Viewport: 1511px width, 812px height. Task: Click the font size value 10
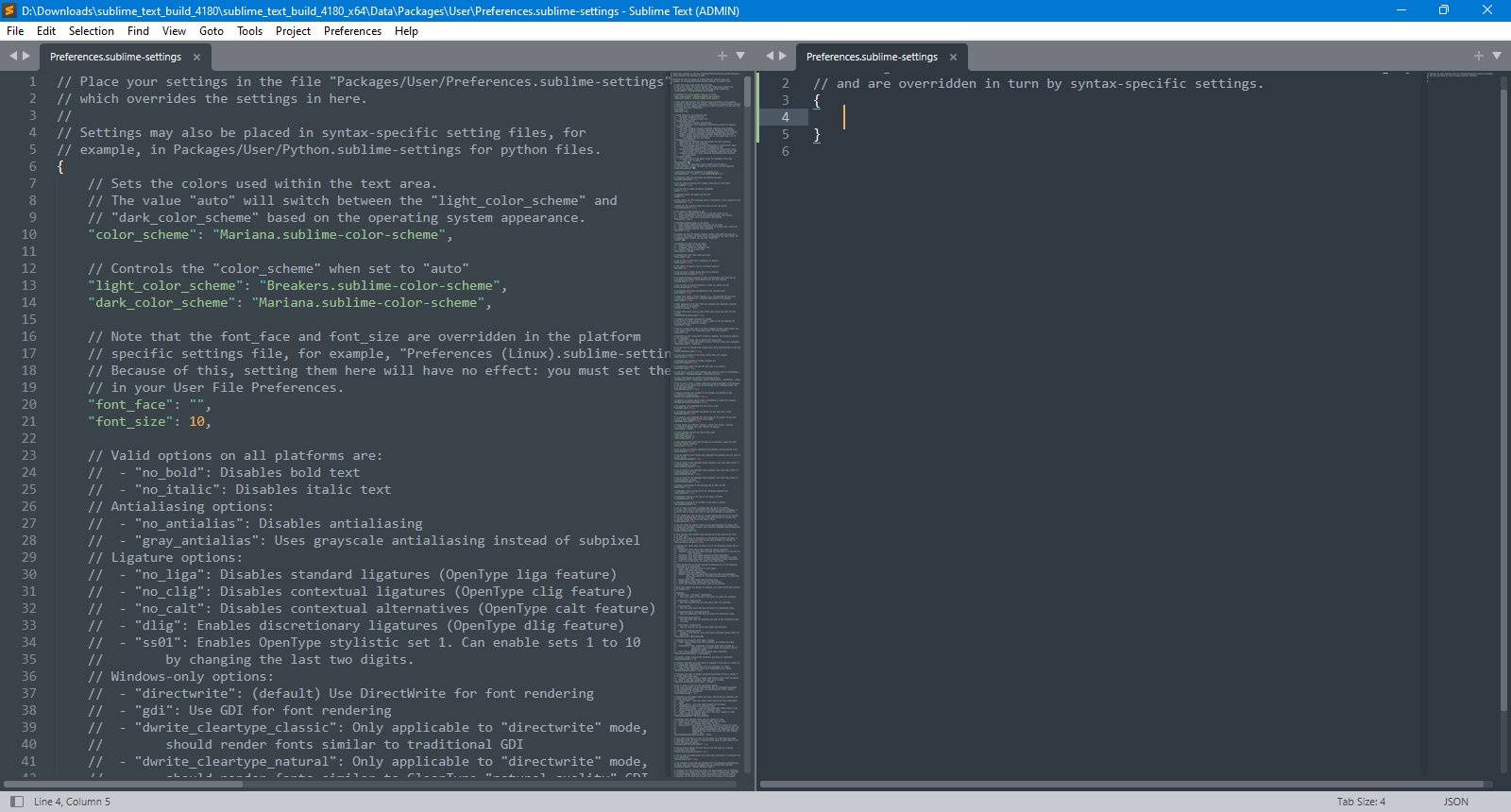[196, 421]
